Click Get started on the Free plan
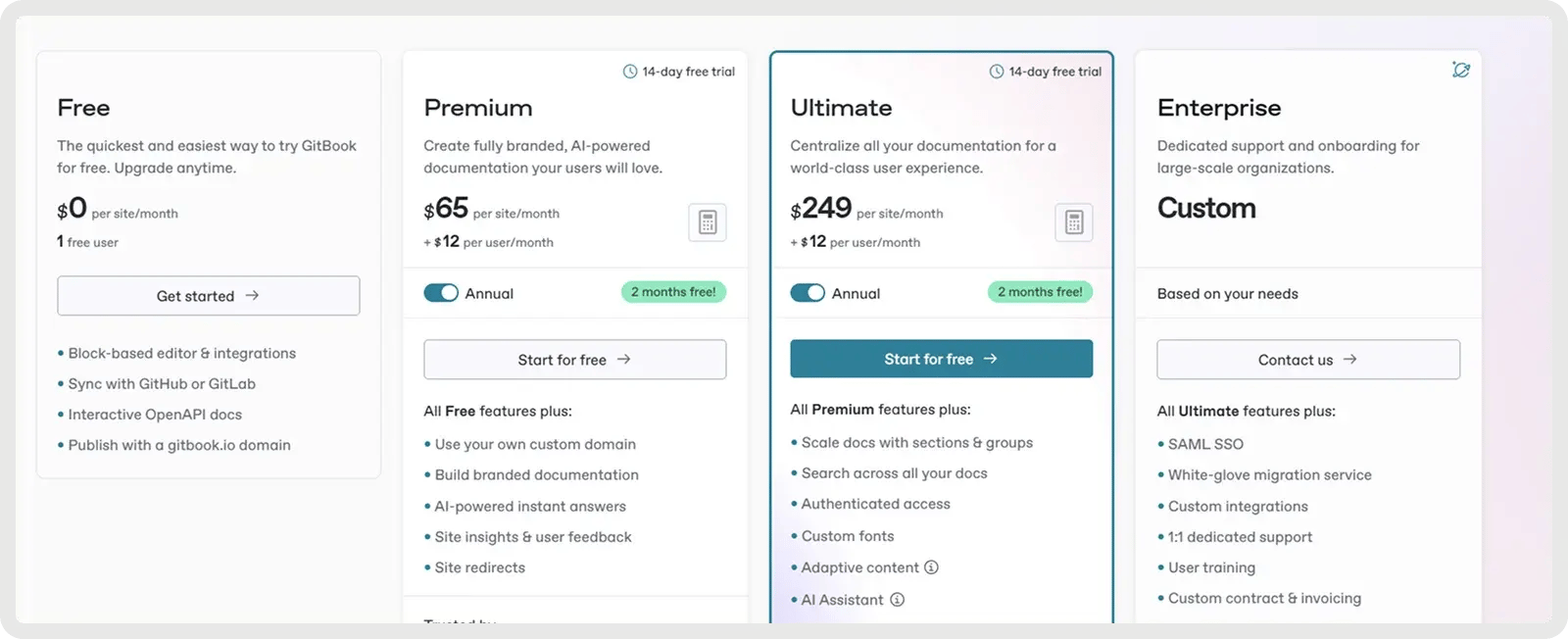The image size is (1568, 639). tap(208, 296)
